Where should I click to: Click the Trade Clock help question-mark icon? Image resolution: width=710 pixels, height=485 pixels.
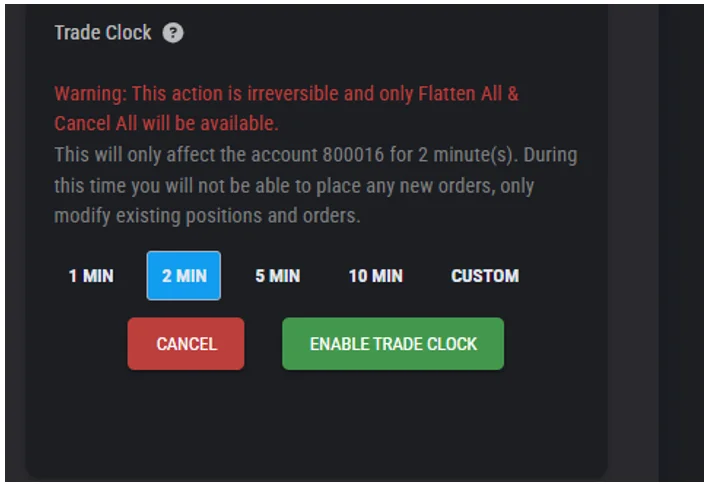[x=173, y=33]
